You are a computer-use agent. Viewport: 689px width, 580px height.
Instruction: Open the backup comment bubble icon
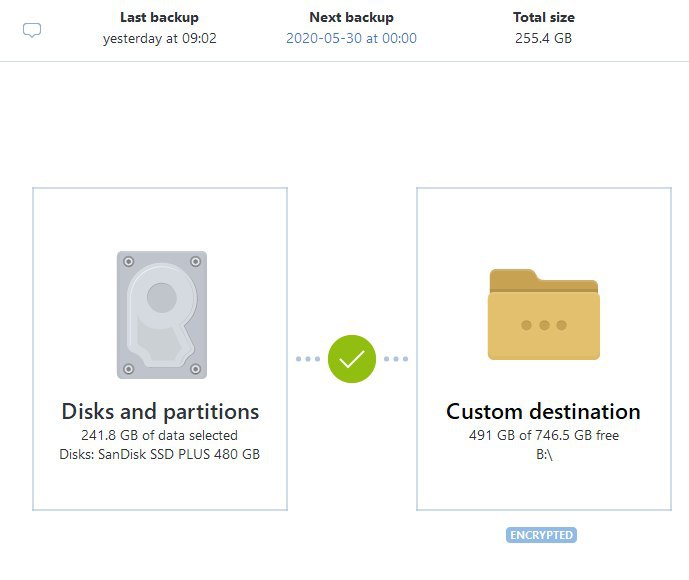click(32, 30)
